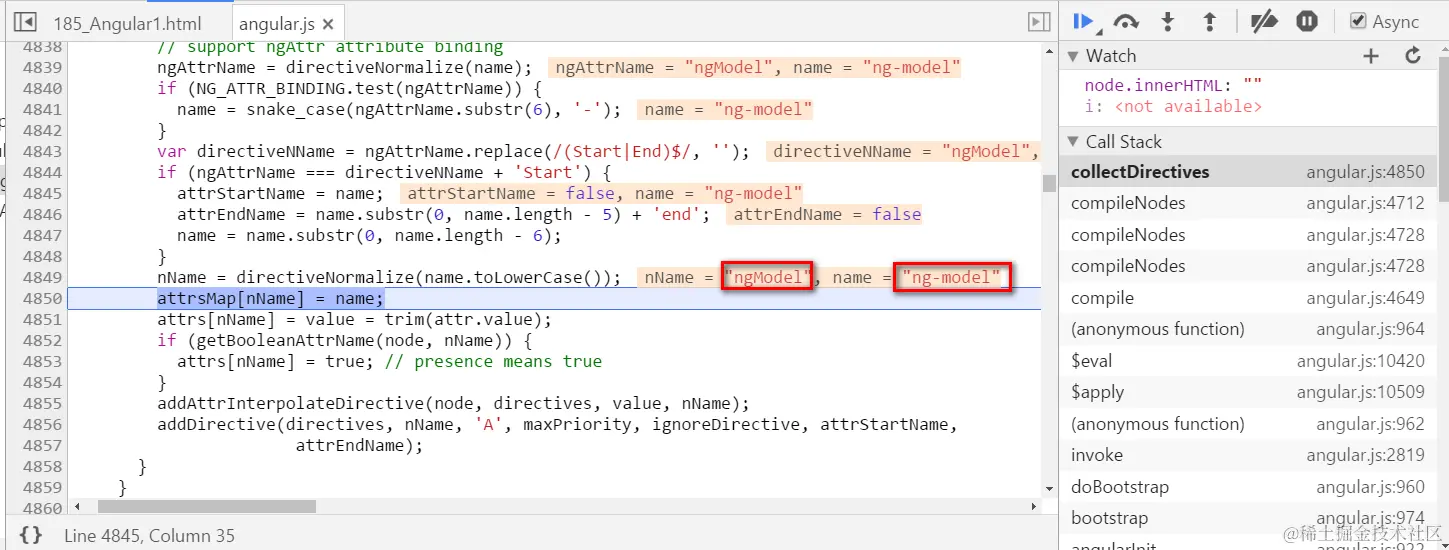Click the editor scrollbar down arrow
Screen dimensions: 1449x550
point(1048,490)
